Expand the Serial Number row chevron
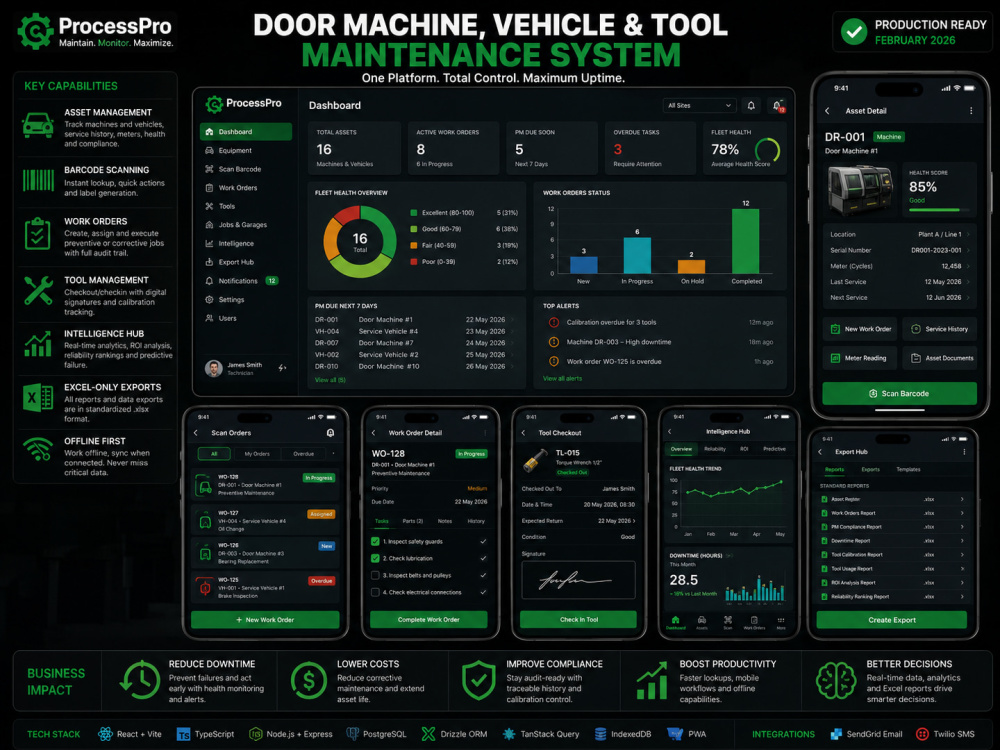 click(969, 250)
